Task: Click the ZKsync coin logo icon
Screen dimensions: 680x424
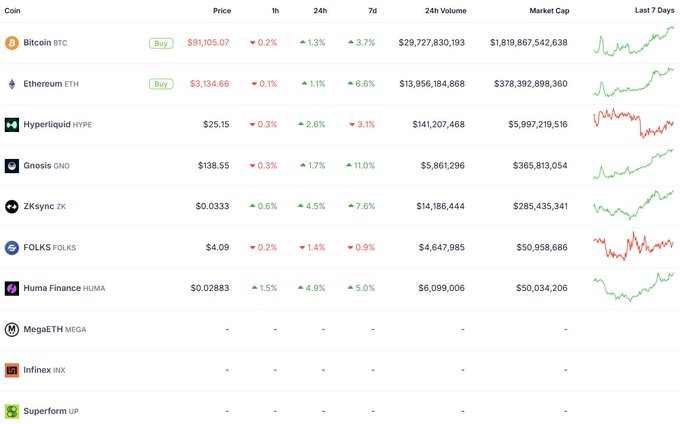Action: tap(12, 207)
